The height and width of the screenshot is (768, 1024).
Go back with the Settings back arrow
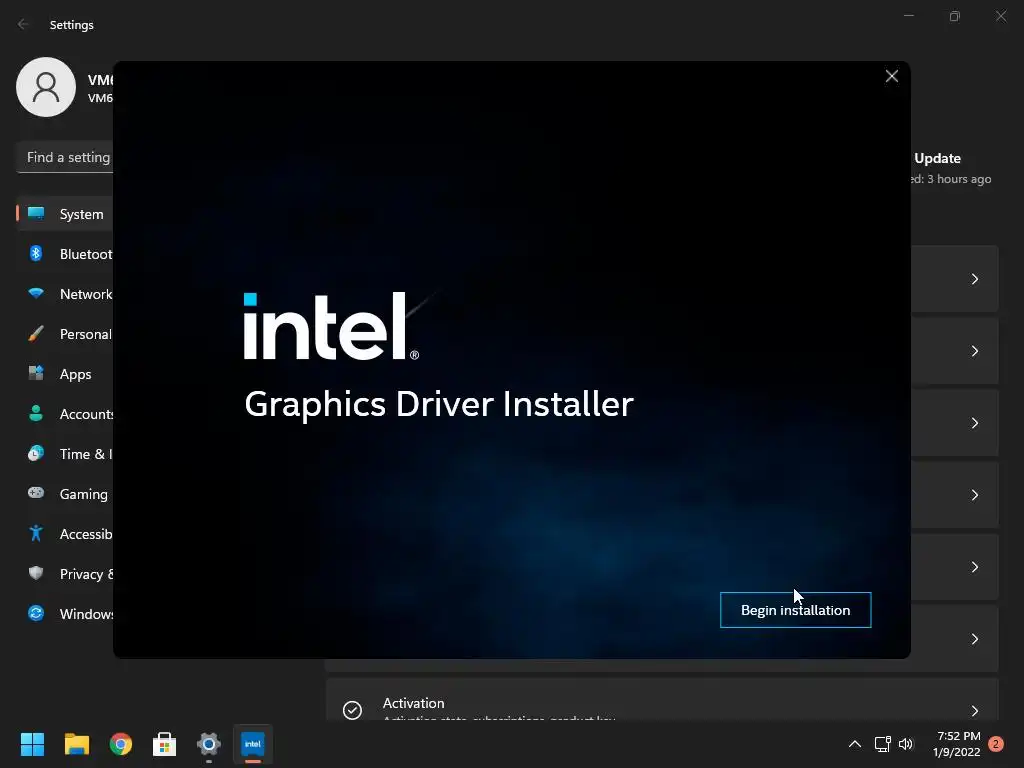pyautogui.click(x=23, y=24)
